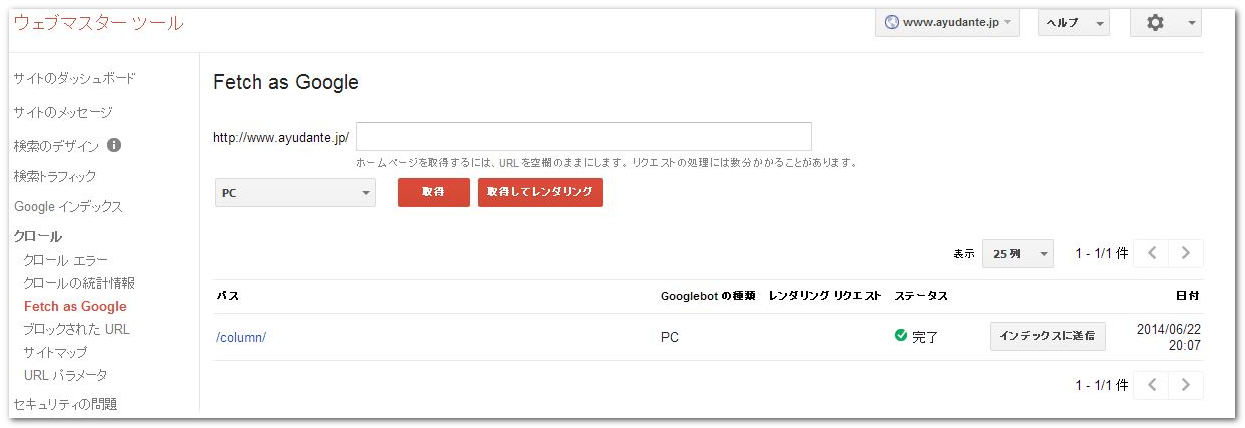Image resolution: width=1245 pixels, height=428 pixels.
Task: Click globe icon beside www.ayudante.jp
Action: 891,22
